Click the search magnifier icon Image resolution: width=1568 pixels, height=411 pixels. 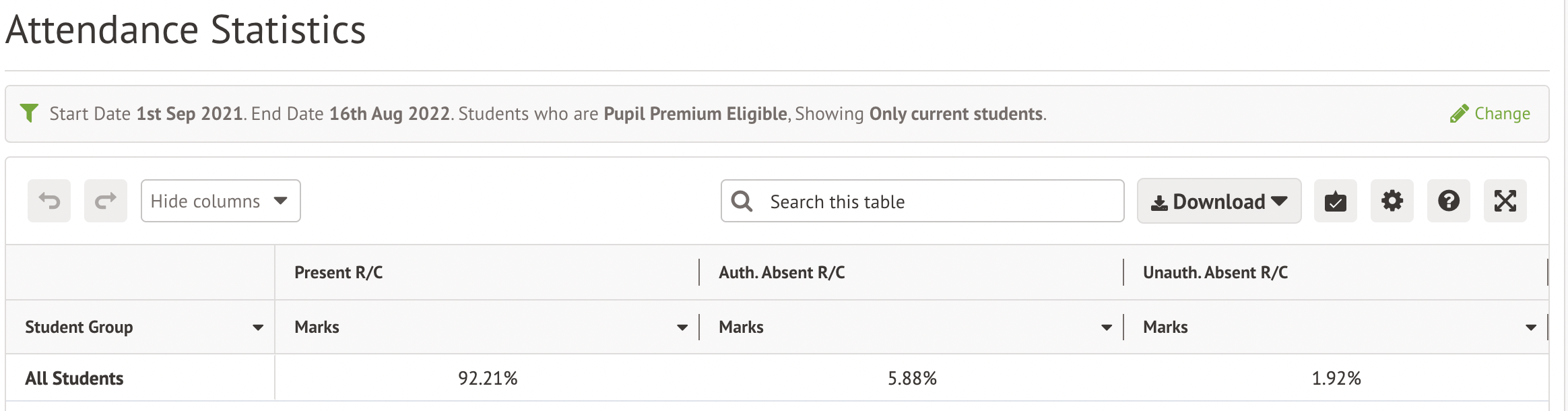coord(742,201)
